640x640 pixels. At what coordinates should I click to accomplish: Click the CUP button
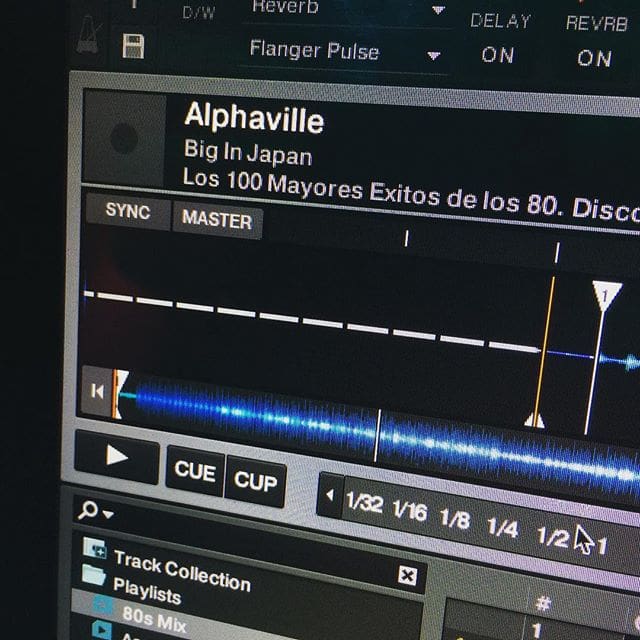(x=256, y=481)
